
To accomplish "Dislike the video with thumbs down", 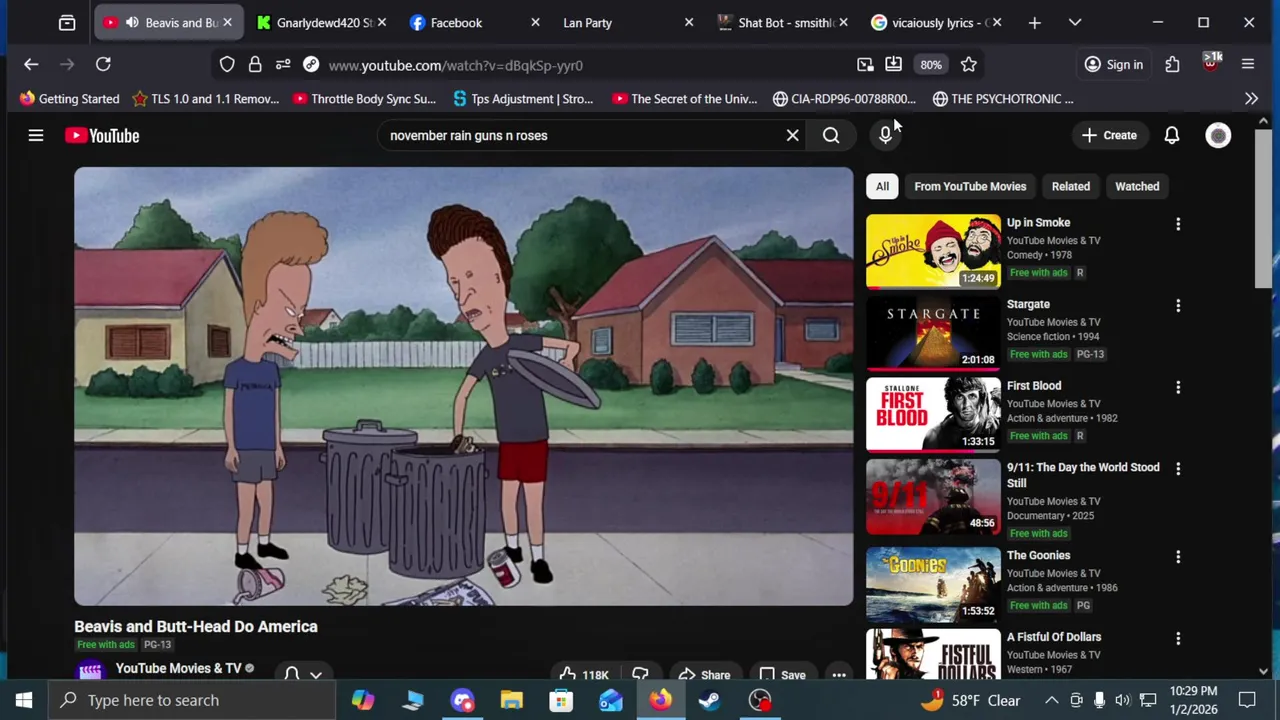I will tap(640, 674).
